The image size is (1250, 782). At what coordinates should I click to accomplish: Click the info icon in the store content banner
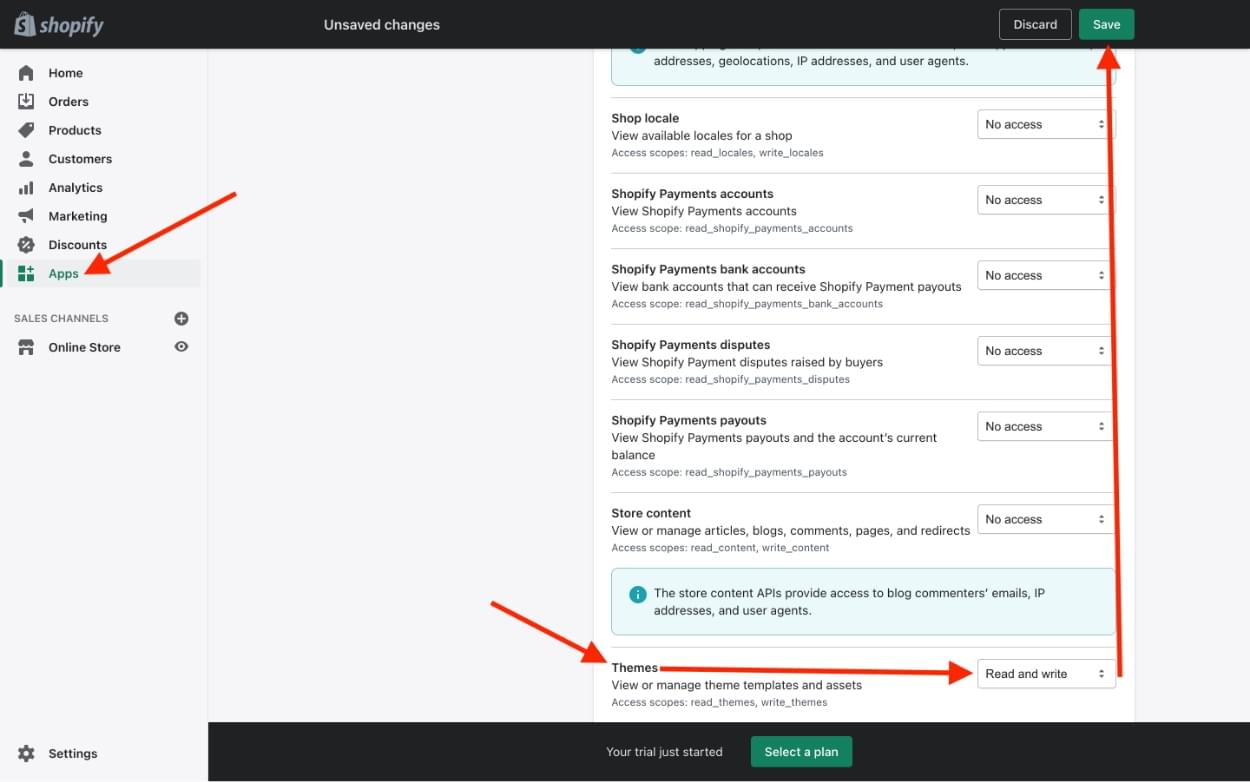coord(637,593)
